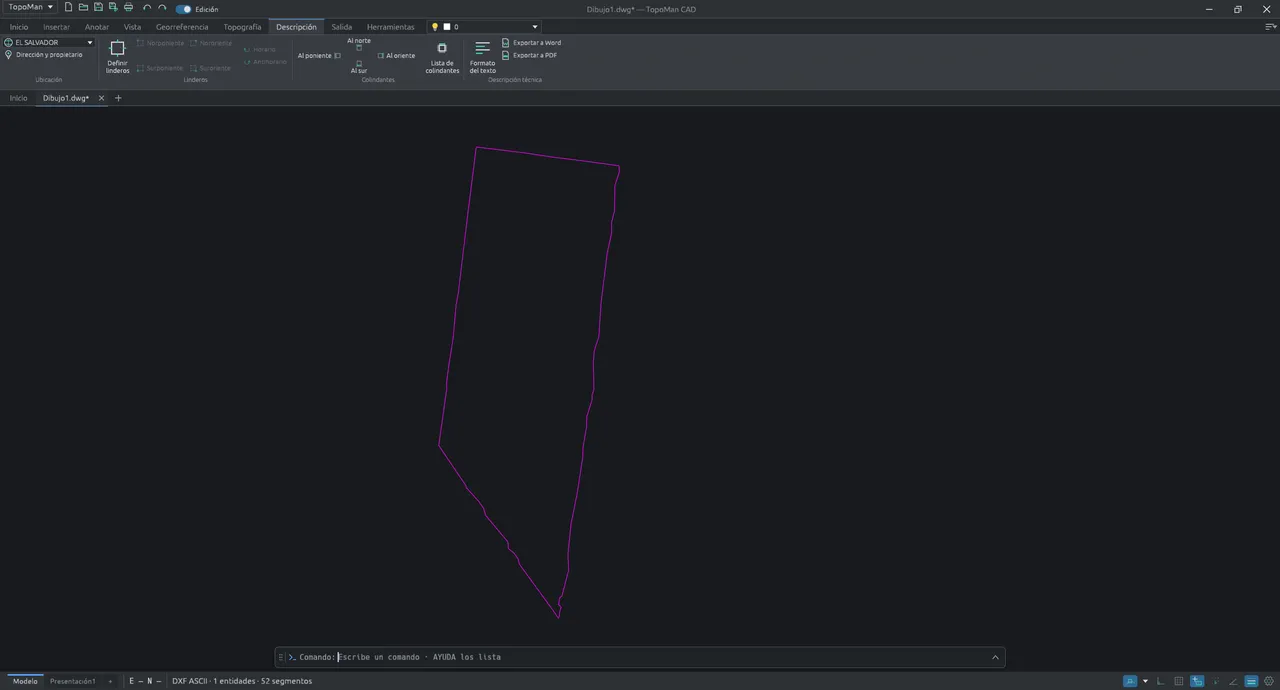Toggle the Edición switch
Image resolution: width=1280 pixels, height=690 pixels.
(x=184, y=9)
